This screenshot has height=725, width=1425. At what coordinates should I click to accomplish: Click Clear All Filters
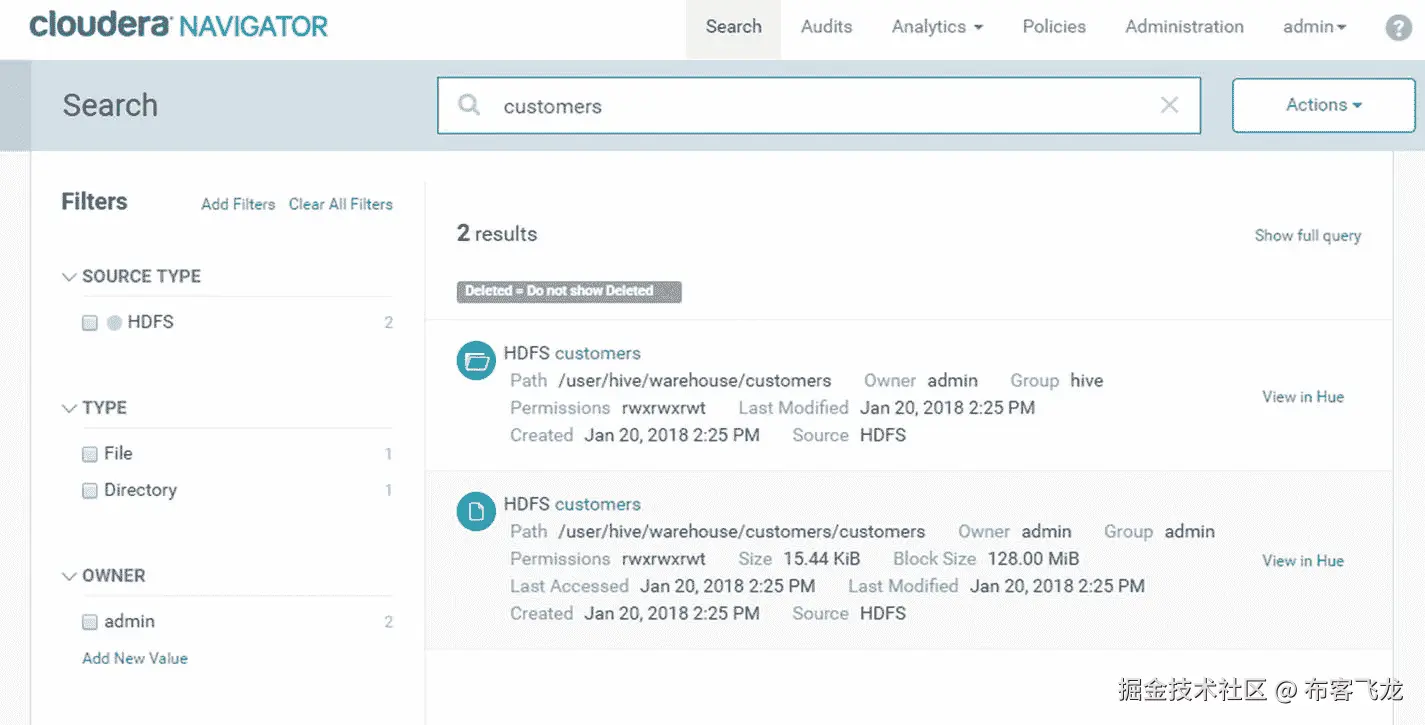pos(341,204)
